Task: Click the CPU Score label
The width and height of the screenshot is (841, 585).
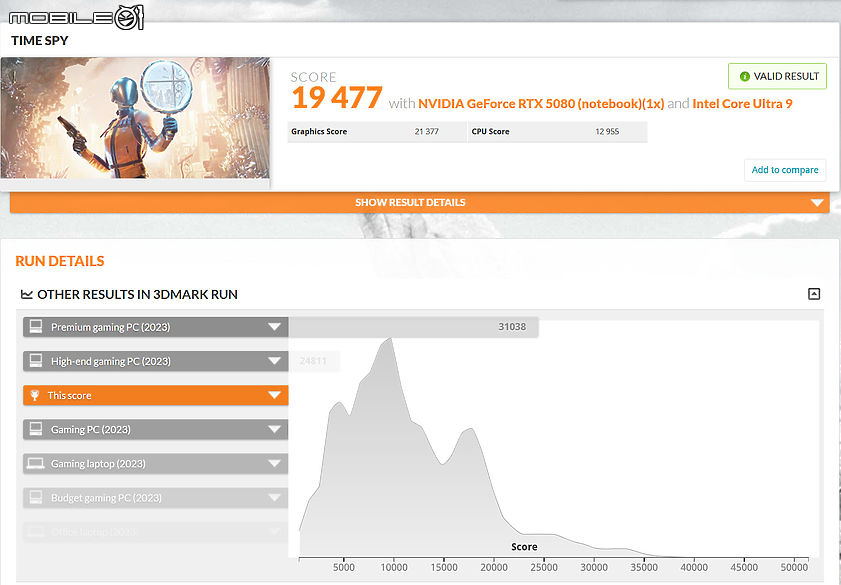Action: (490, 131)
